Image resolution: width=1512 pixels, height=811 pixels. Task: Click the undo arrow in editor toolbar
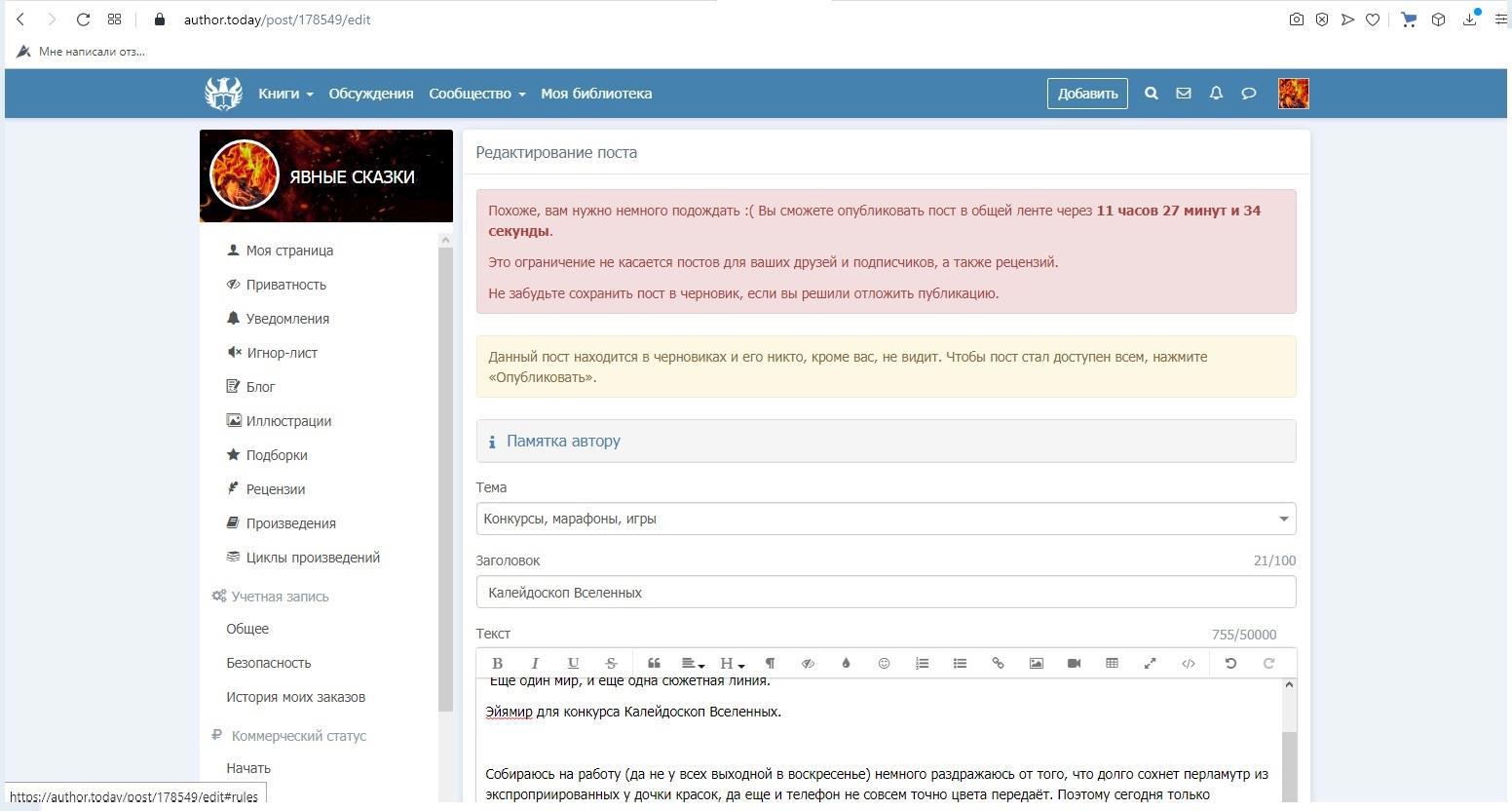(1230, 663)
